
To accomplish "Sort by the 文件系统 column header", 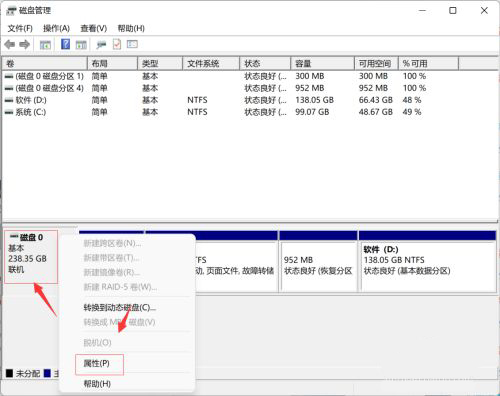I will [211, 63].
